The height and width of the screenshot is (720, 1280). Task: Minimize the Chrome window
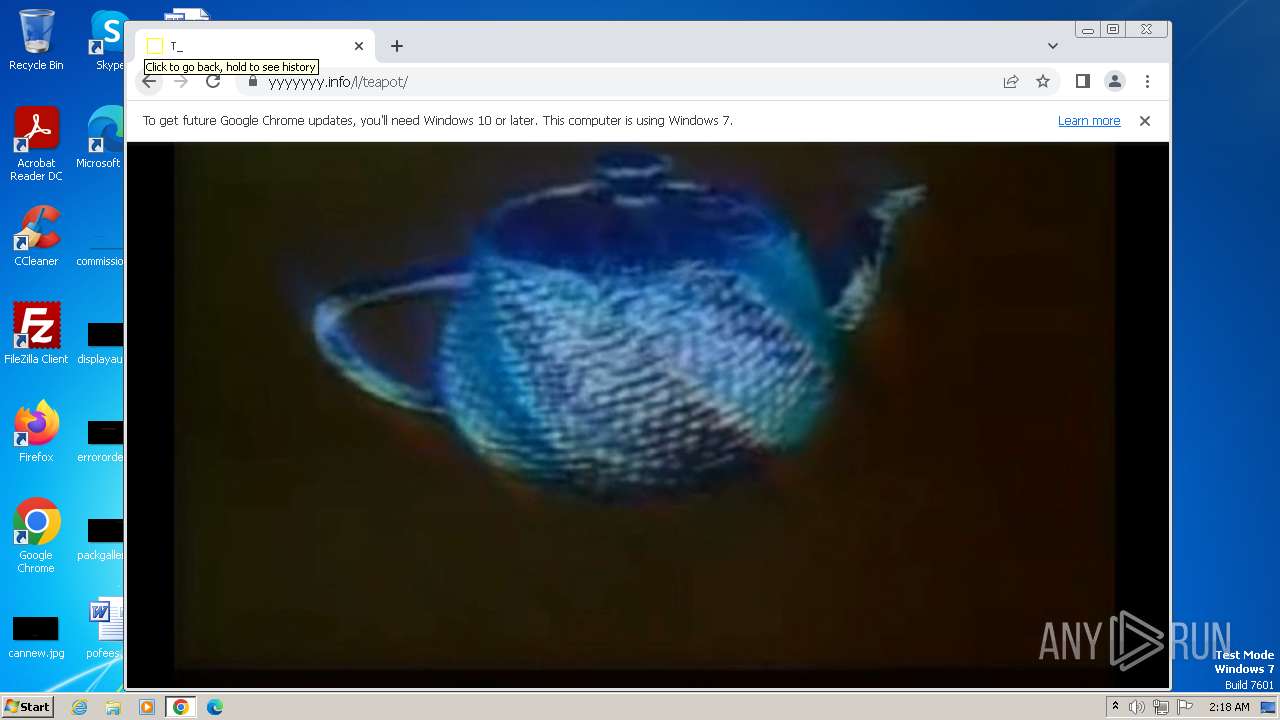tap(1087, 30)
